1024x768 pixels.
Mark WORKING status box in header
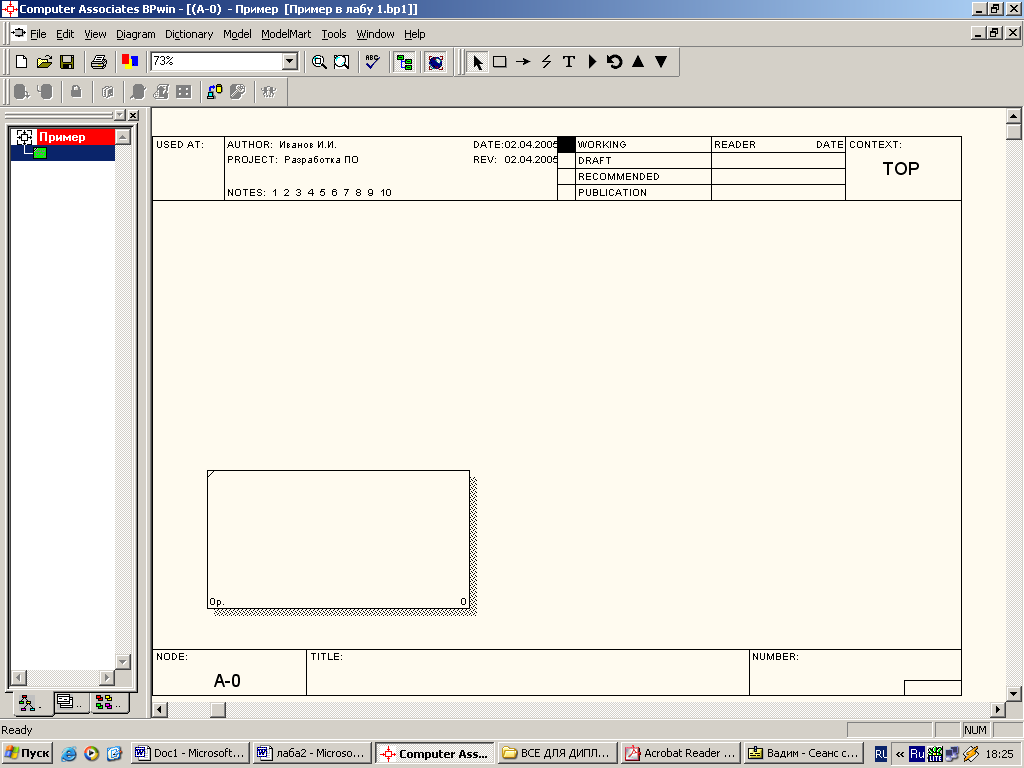tap(566, 145)
